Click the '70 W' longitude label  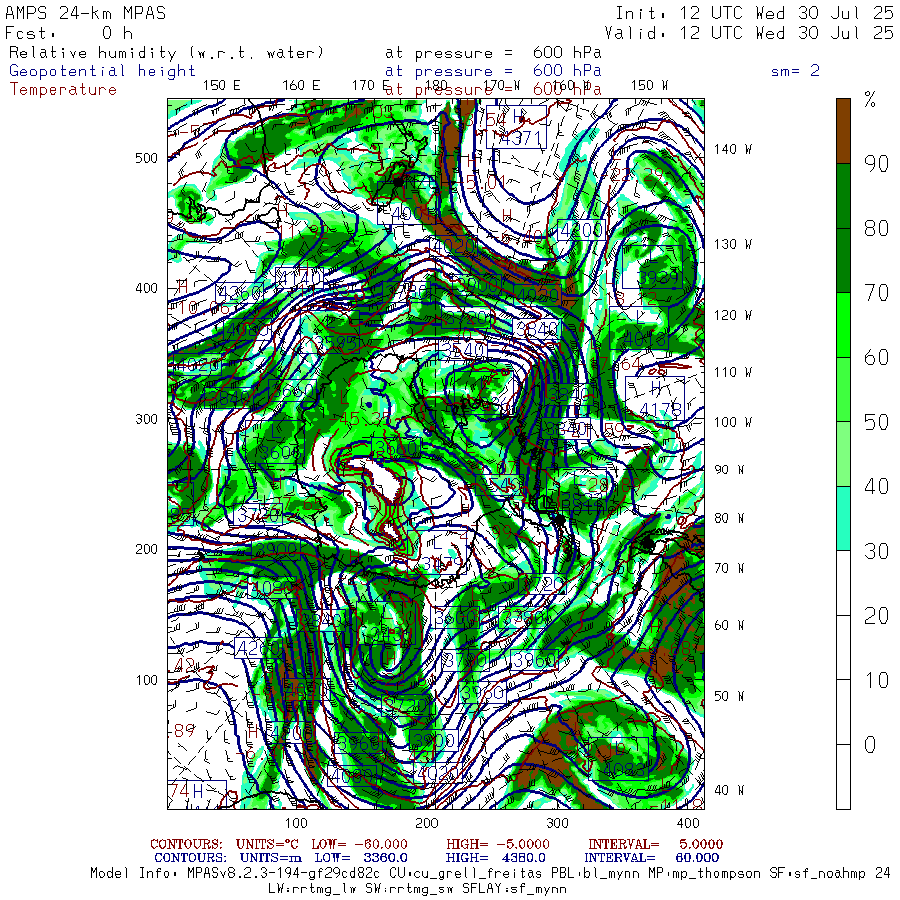[729, 569]
